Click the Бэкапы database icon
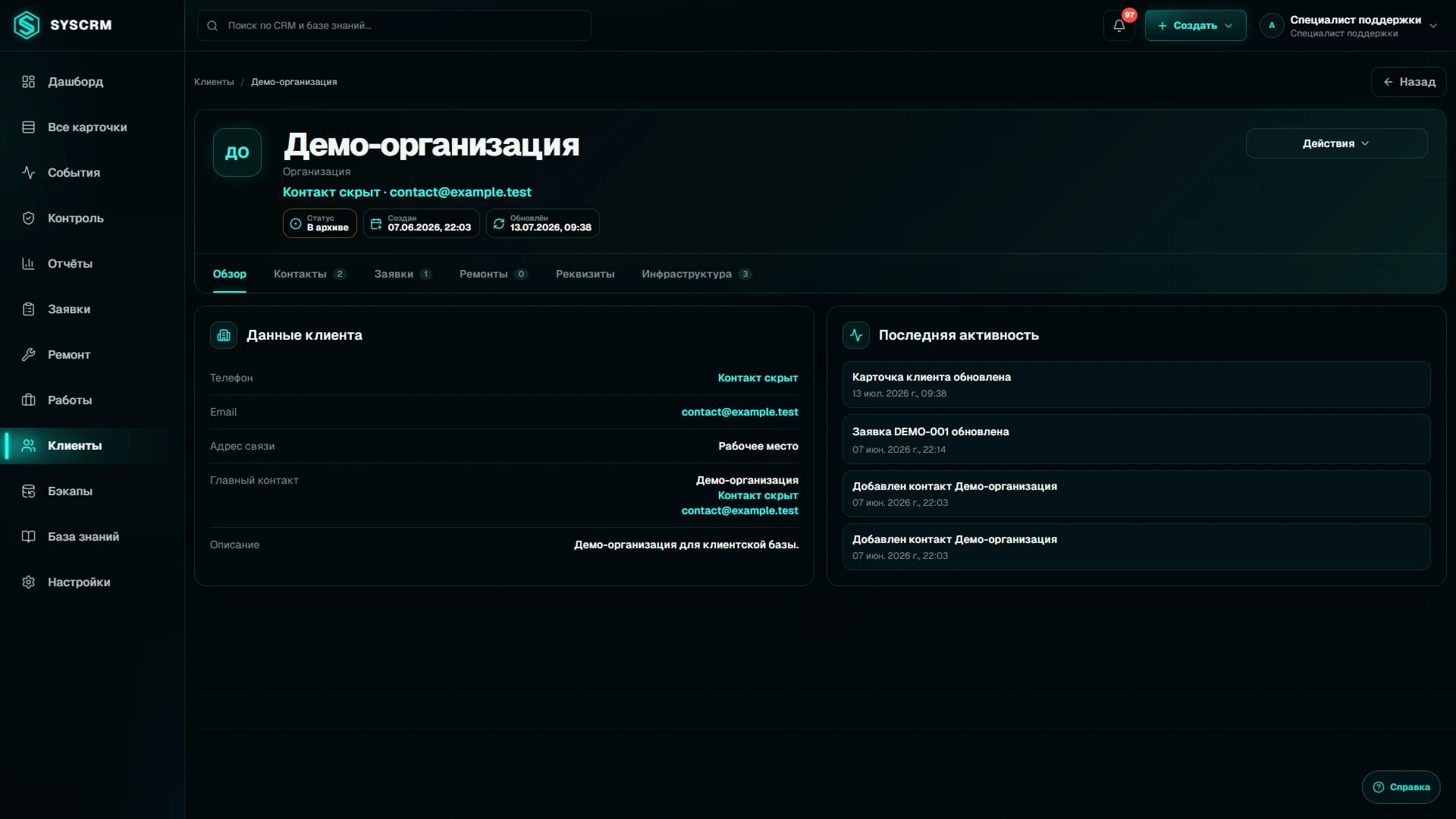Image resolution: width=1456 pixels, height=819 pixels. pos(28,491)
